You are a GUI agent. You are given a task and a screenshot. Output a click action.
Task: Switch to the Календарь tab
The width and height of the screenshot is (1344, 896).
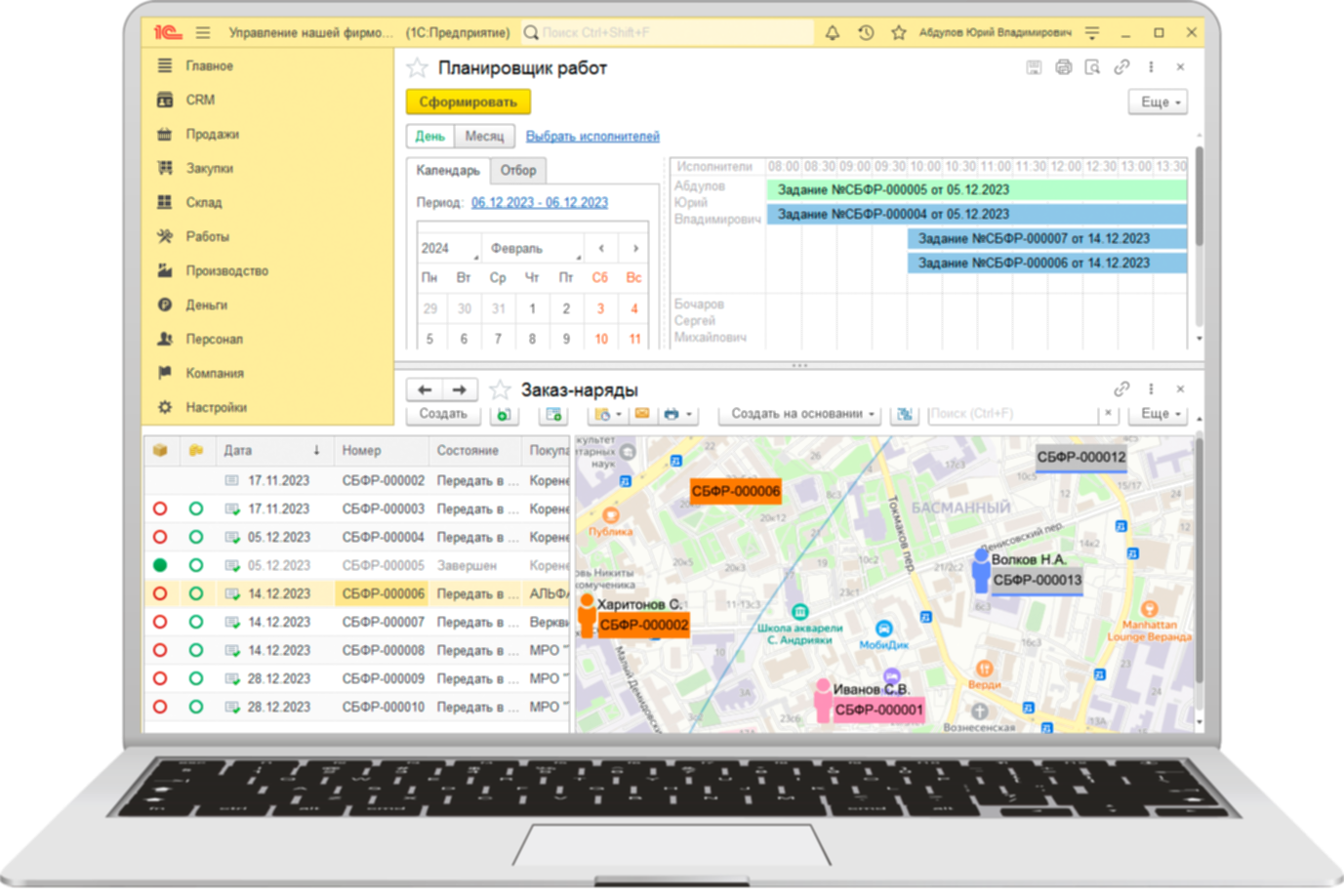click(448, 170)
